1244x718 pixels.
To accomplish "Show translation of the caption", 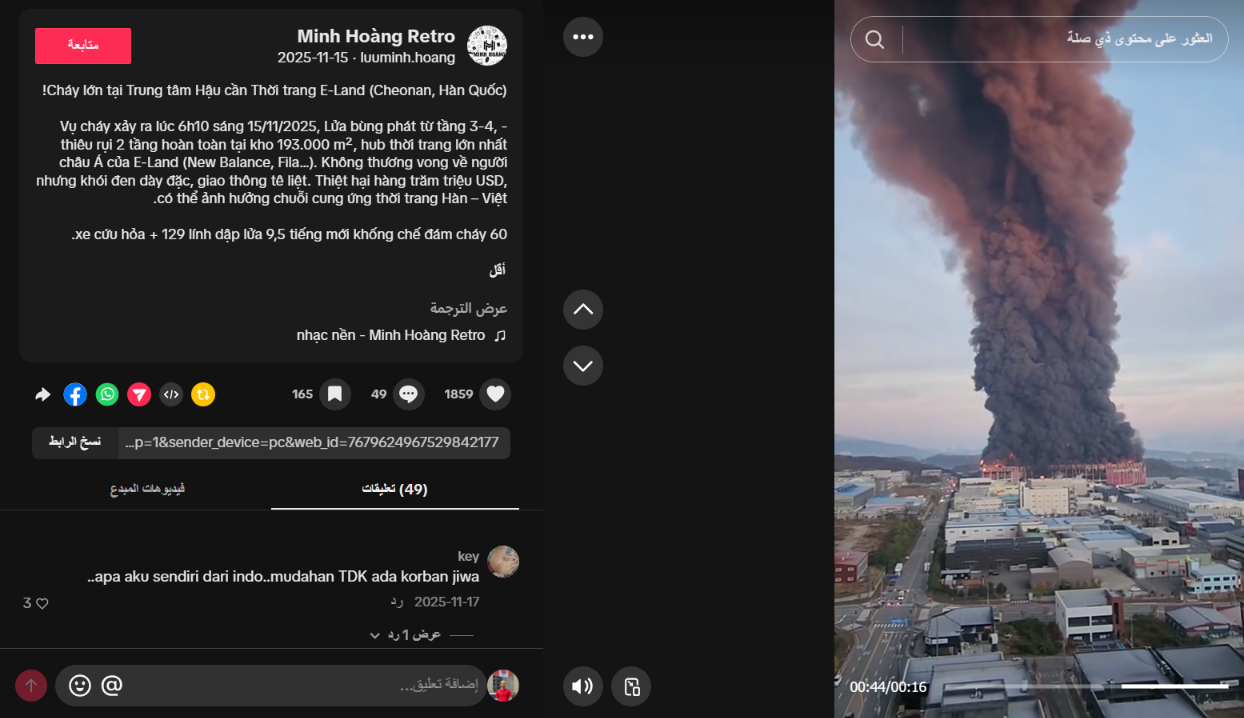I will 468,308.
